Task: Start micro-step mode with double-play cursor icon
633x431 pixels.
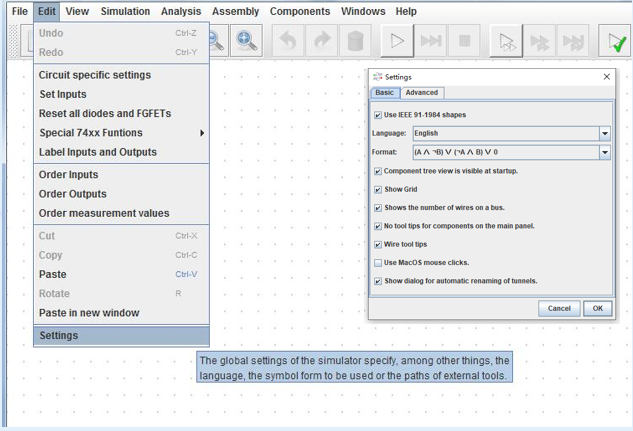Action: point(506,41)
